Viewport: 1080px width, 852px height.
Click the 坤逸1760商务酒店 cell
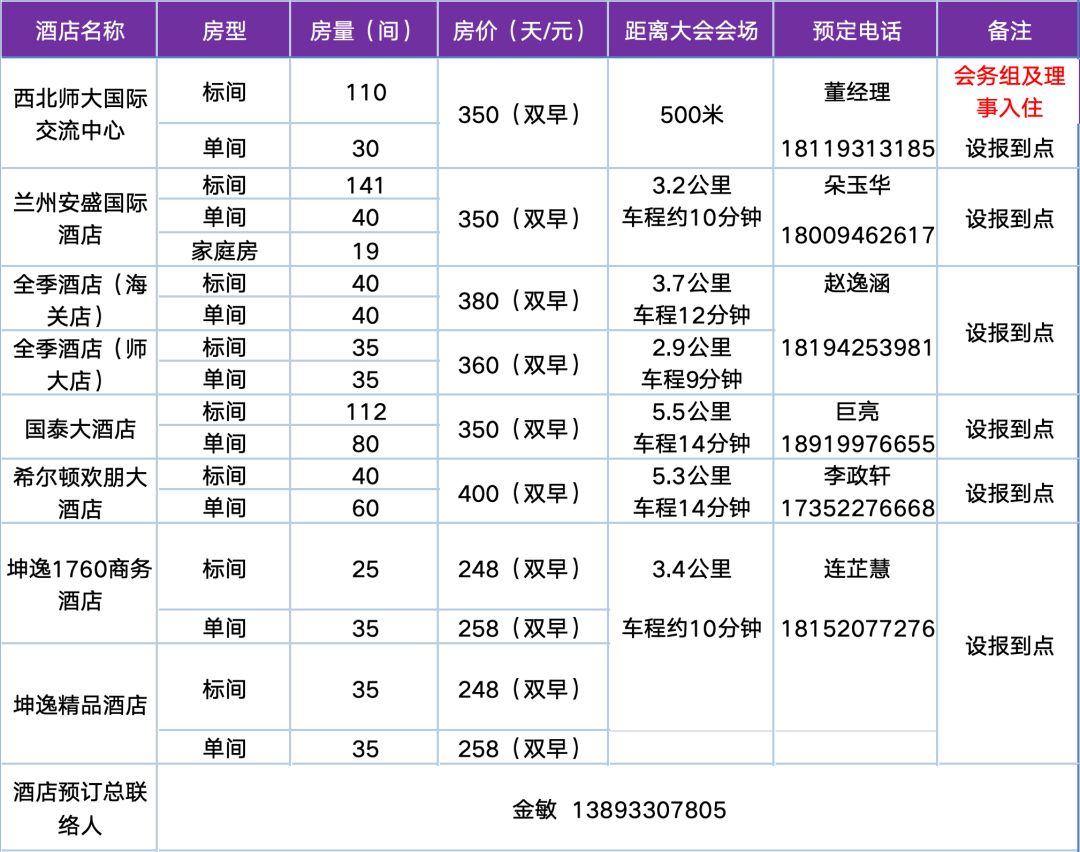click(x=80, y=584)
